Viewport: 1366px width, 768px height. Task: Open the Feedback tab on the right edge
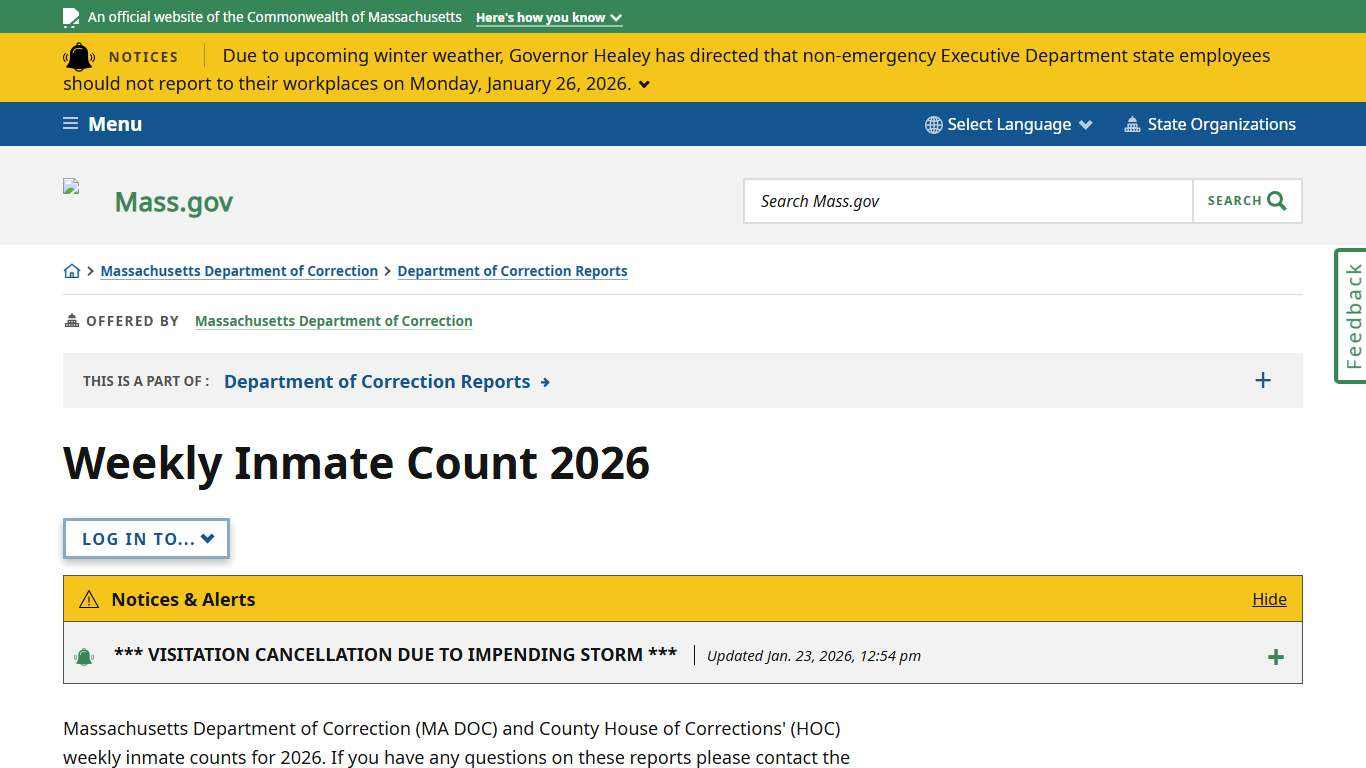[x=1350, y=315]
